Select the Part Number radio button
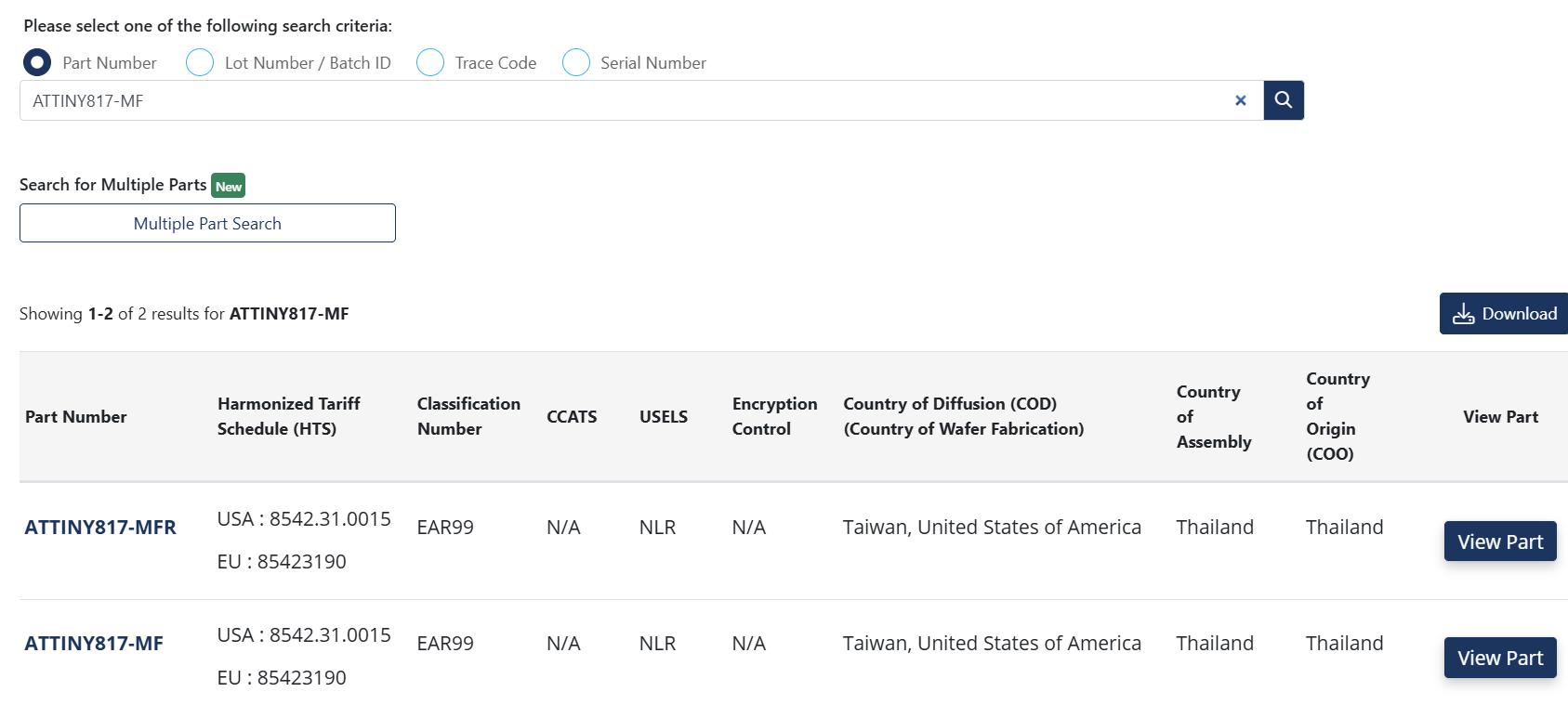Image resolution: width=1568 pixels, height=705 pixels. (x=37, y=63)
